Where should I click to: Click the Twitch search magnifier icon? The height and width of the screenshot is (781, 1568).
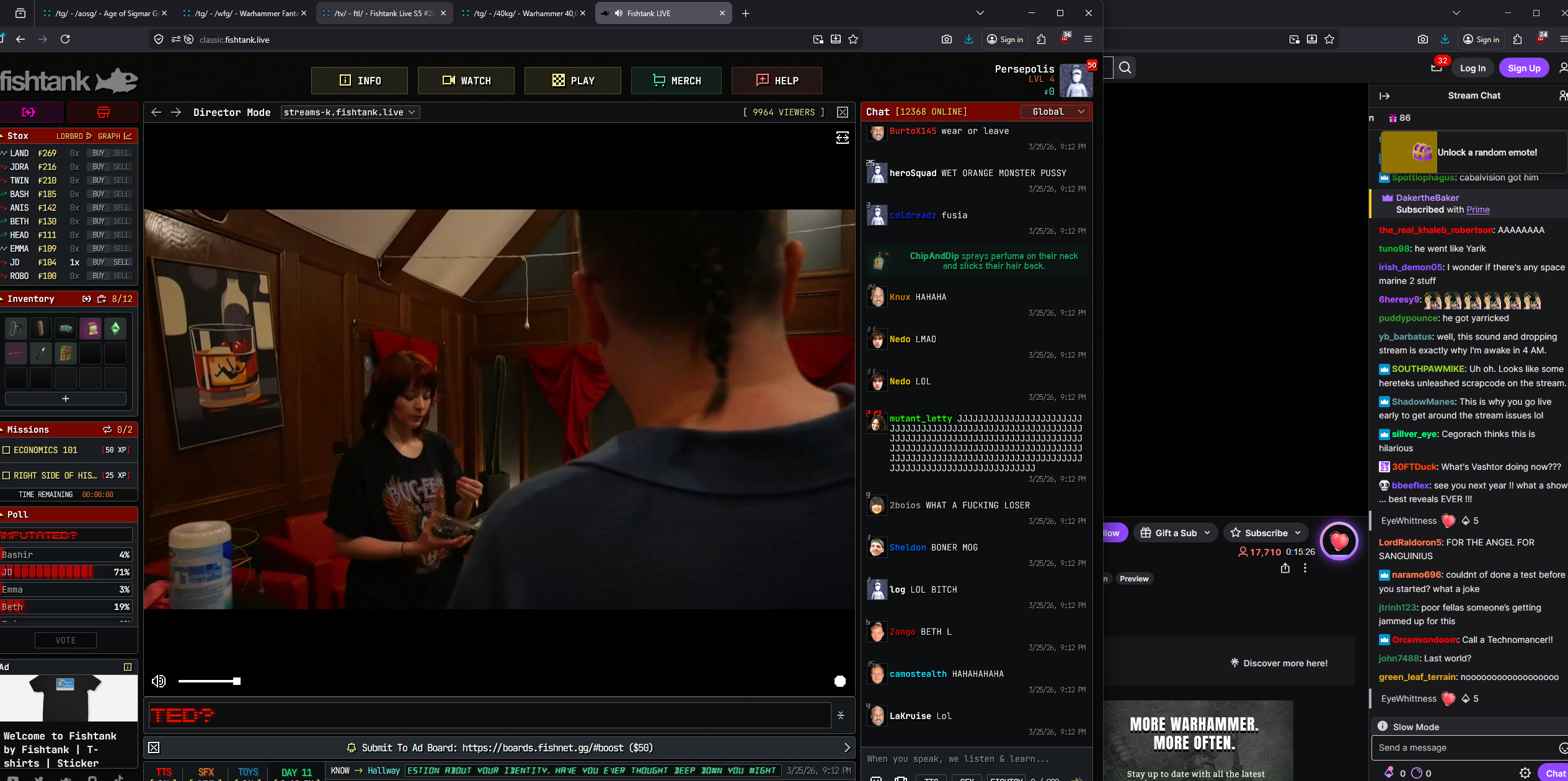[1125, 68]
